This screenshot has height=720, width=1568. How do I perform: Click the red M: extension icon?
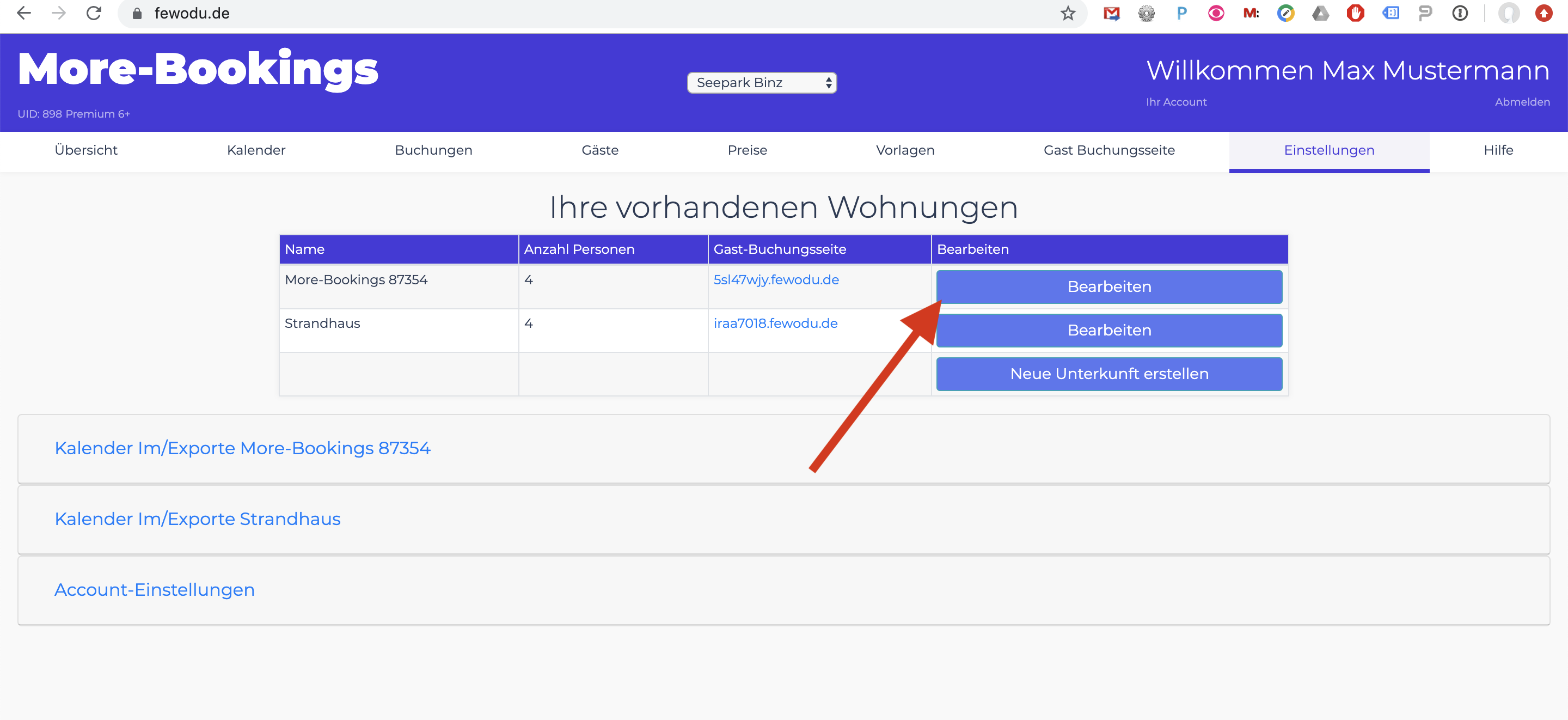(x=1251, y=13)
